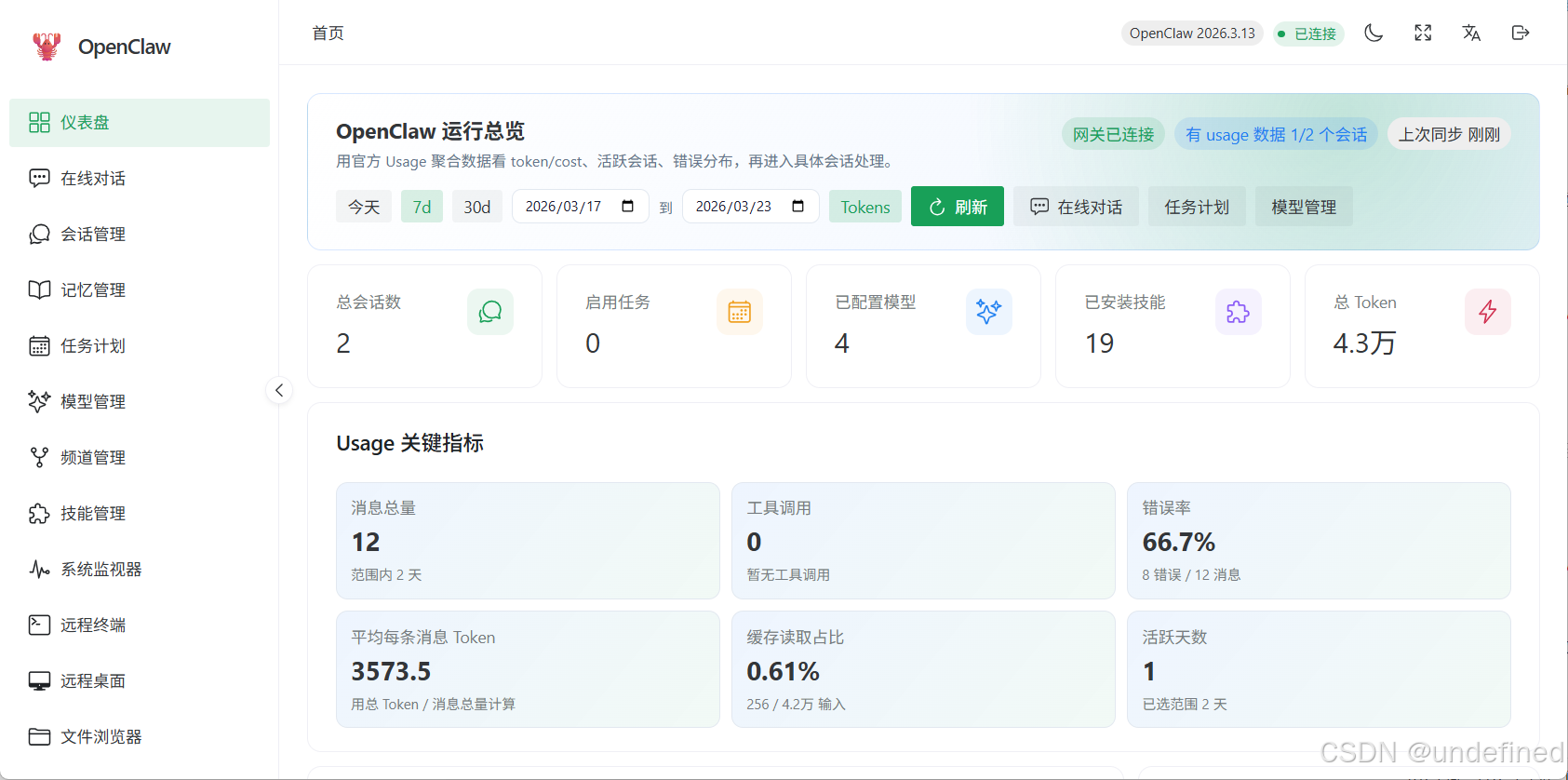
Task: Click the 文件浏览器 folder icon
Action: pyautogui.click(x=39, y=737)
